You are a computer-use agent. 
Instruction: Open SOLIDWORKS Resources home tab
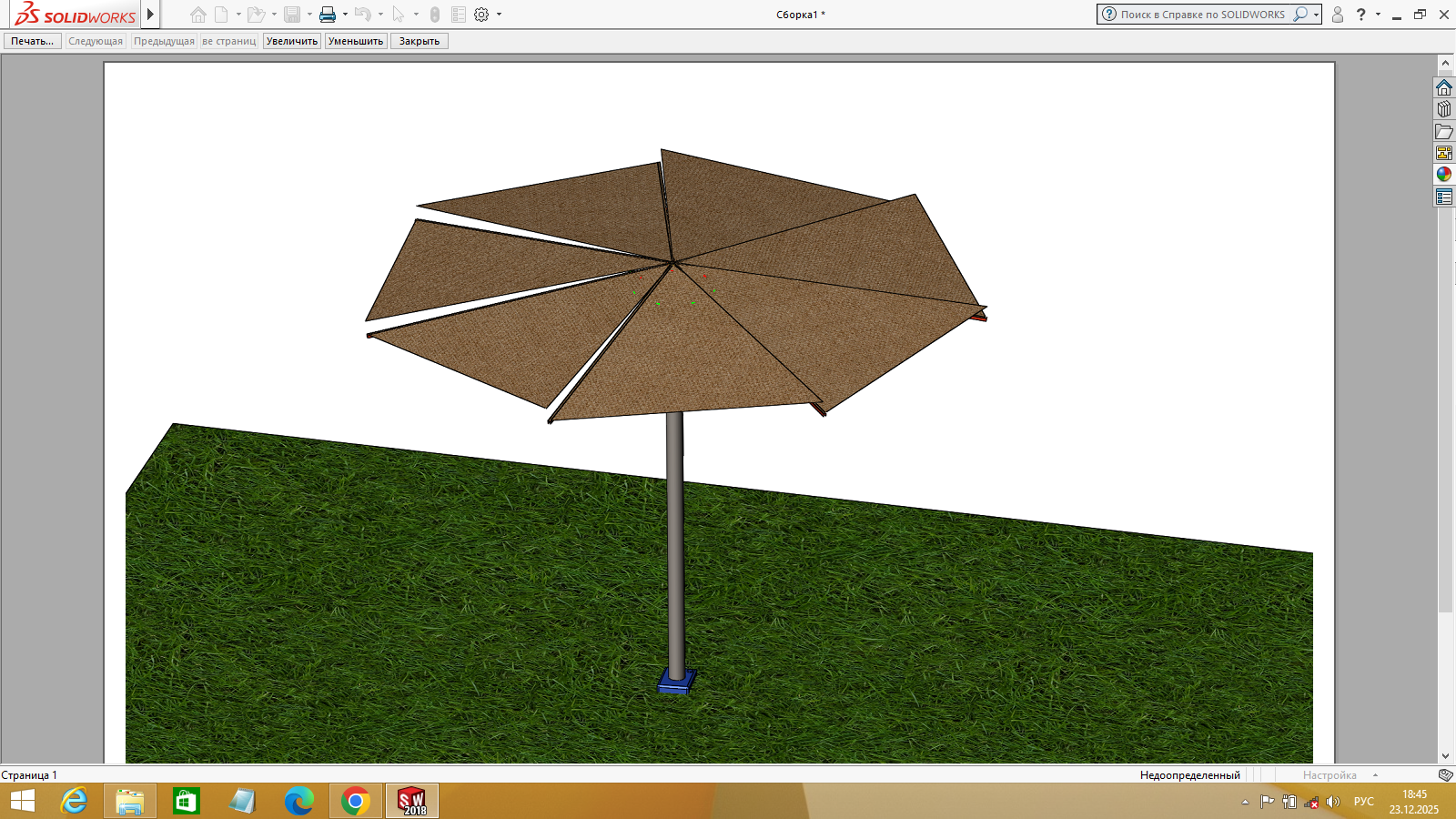click(1444, 87)
